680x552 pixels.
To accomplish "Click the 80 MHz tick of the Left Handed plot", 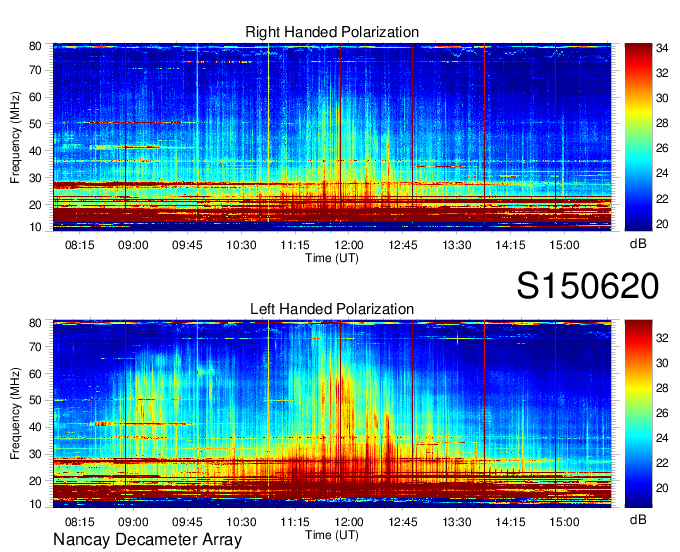I will tap(35, 322).
